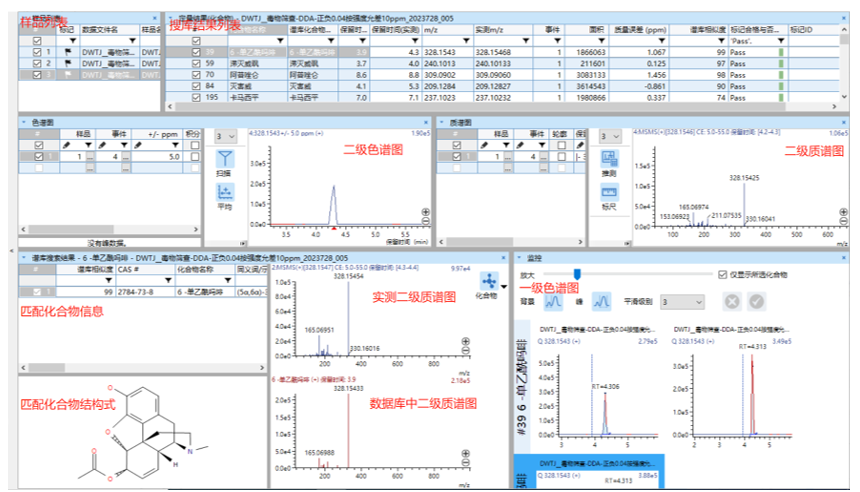Click the spectrum tool icon above ruler

(609, 159)
